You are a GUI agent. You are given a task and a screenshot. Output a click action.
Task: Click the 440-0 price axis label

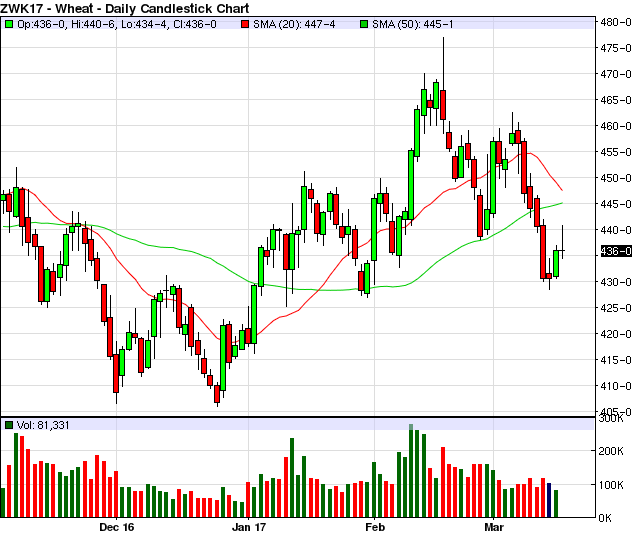coord(616,230)
